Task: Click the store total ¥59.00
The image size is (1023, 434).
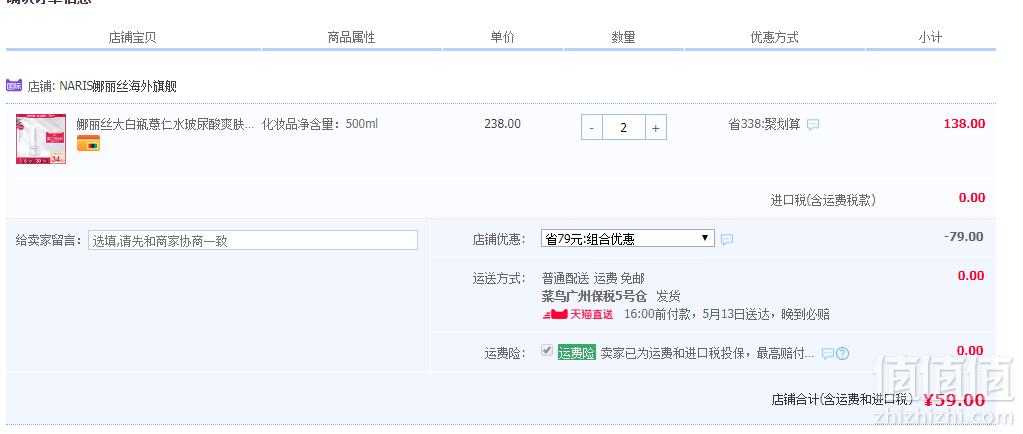Action: [x=954, y=400]
